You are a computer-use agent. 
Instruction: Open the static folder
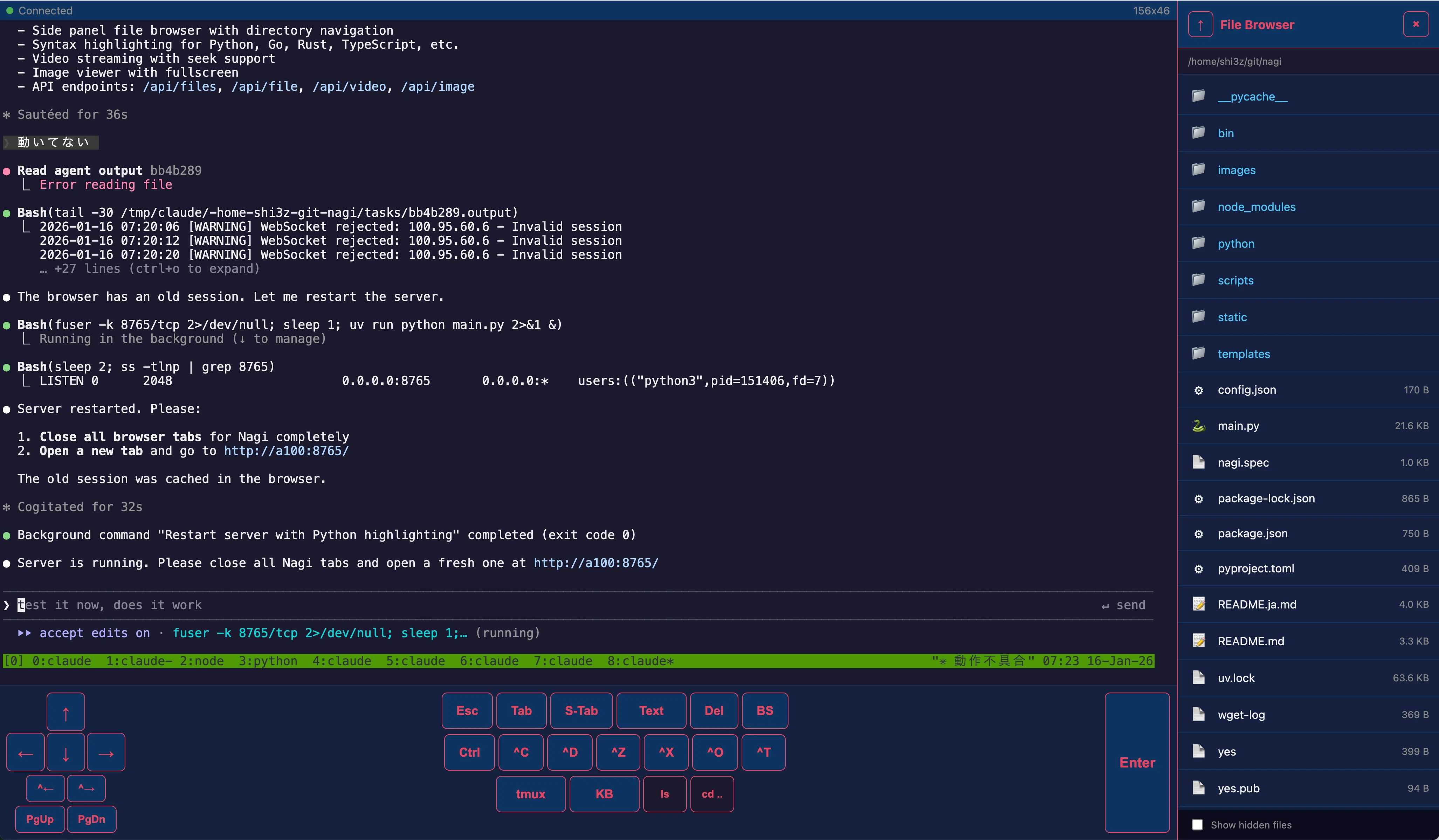coord(1308,317)
